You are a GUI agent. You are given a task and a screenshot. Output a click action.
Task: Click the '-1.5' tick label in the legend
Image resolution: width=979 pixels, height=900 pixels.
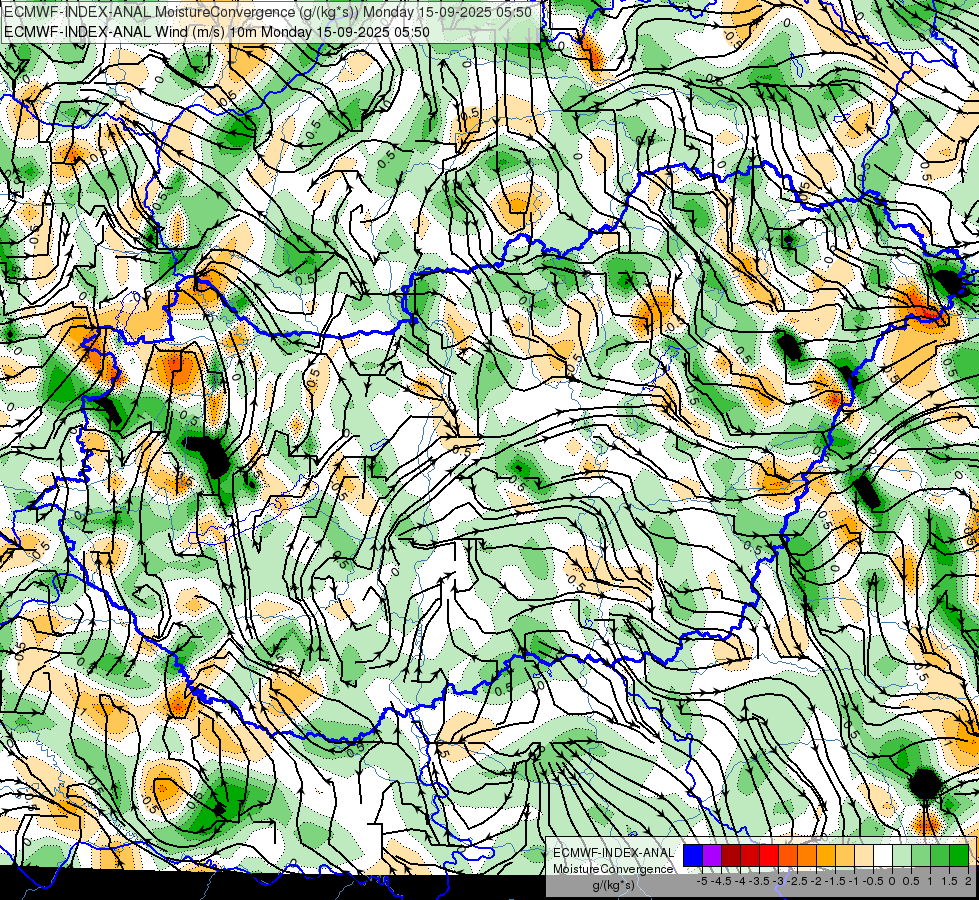835,881
